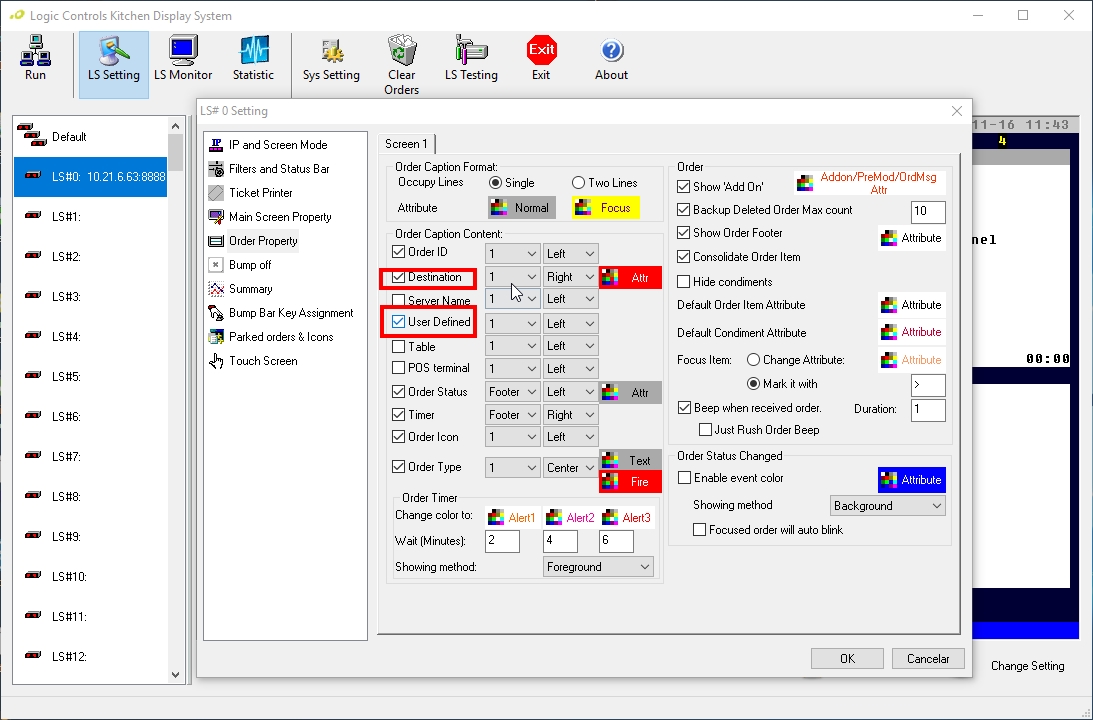This screenshot has height=720, width=1093.
Task: Open Order Icon alignment dropdown
Action: point(570,437)
